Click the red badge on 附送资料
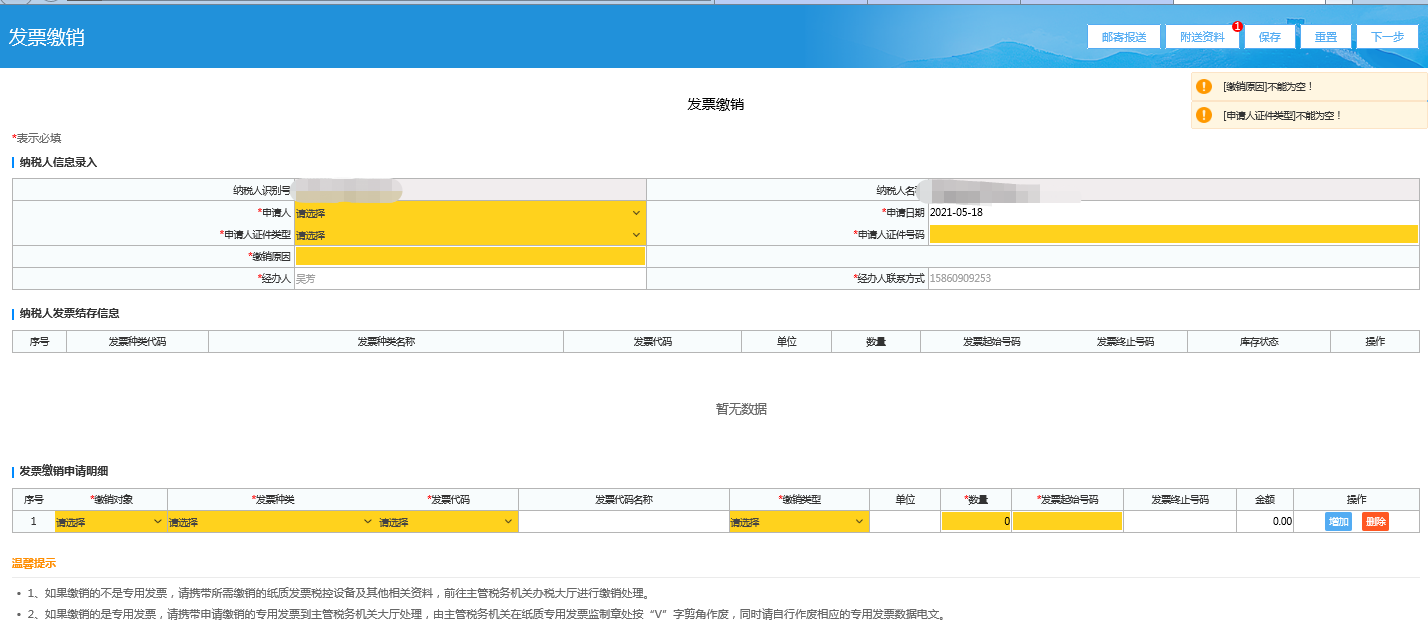The height and width of the screenshot is (635, 1428). [1237, 27]
